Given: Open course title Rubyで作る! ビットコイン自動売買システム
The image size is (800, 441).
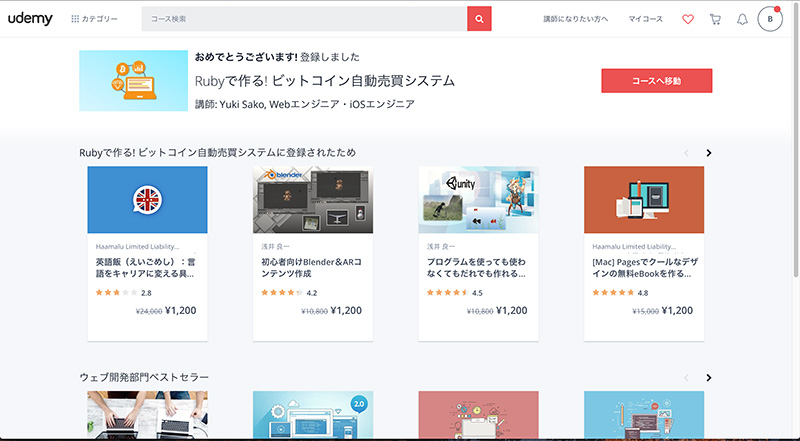Looking at the screenshot, I should click(325, 81).
